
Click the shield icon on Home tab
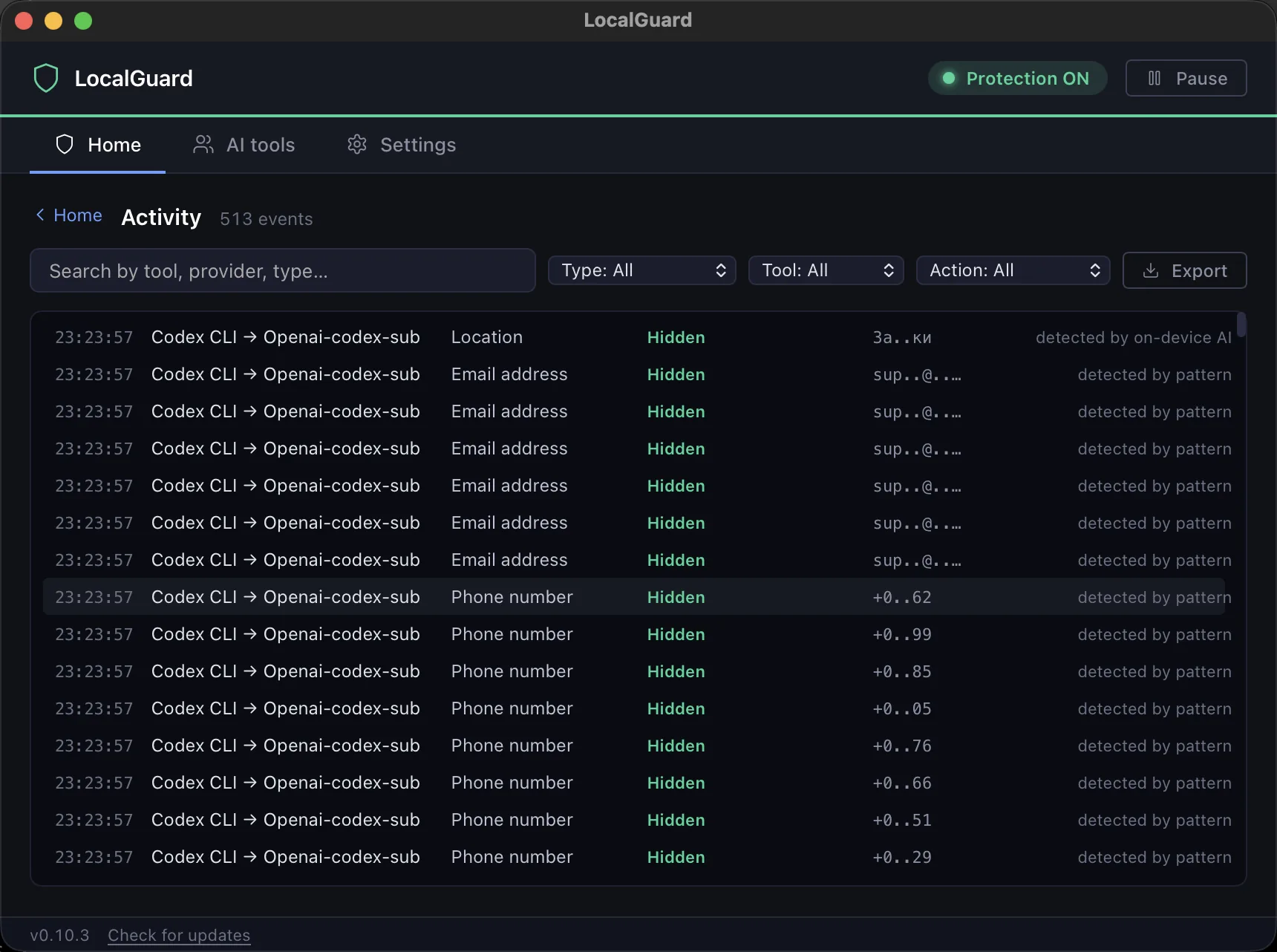[x=65, y=144]
